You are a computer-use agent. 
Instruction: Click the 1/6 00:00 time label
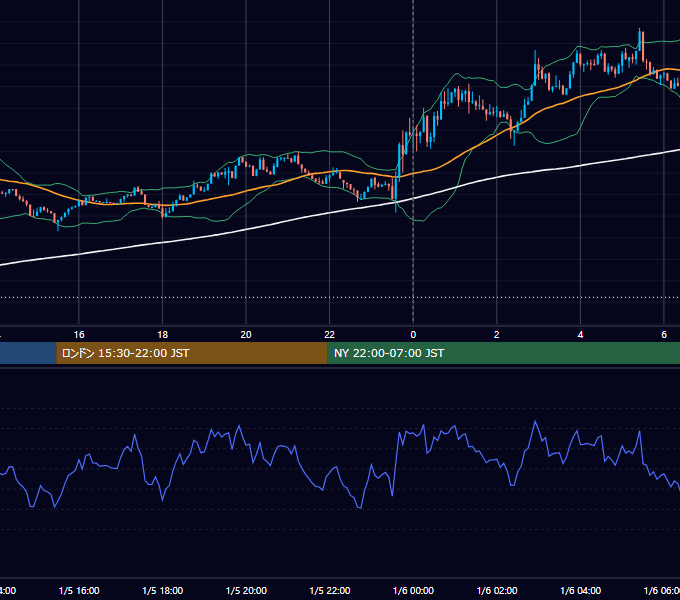tap(413, 590)
